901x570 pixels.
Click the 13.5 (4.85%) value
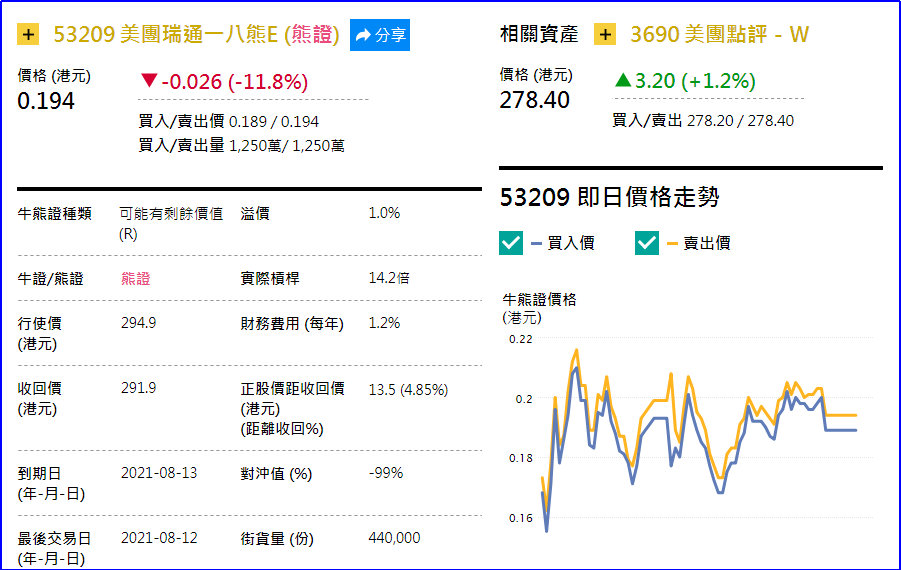click(409, 390)
